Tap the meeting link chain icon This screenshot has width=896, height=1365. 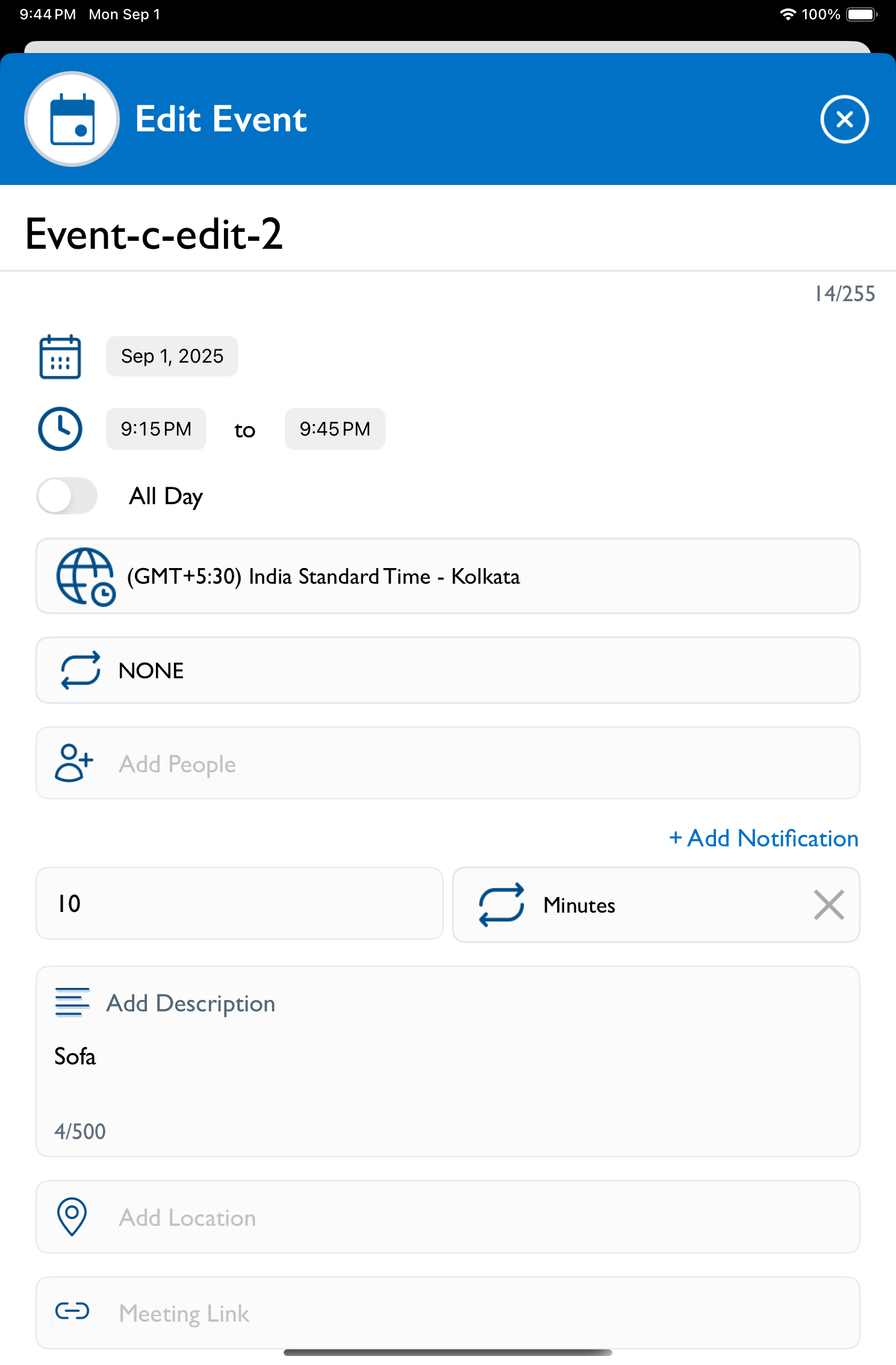pyautogui.click(x=72, y=1311)
